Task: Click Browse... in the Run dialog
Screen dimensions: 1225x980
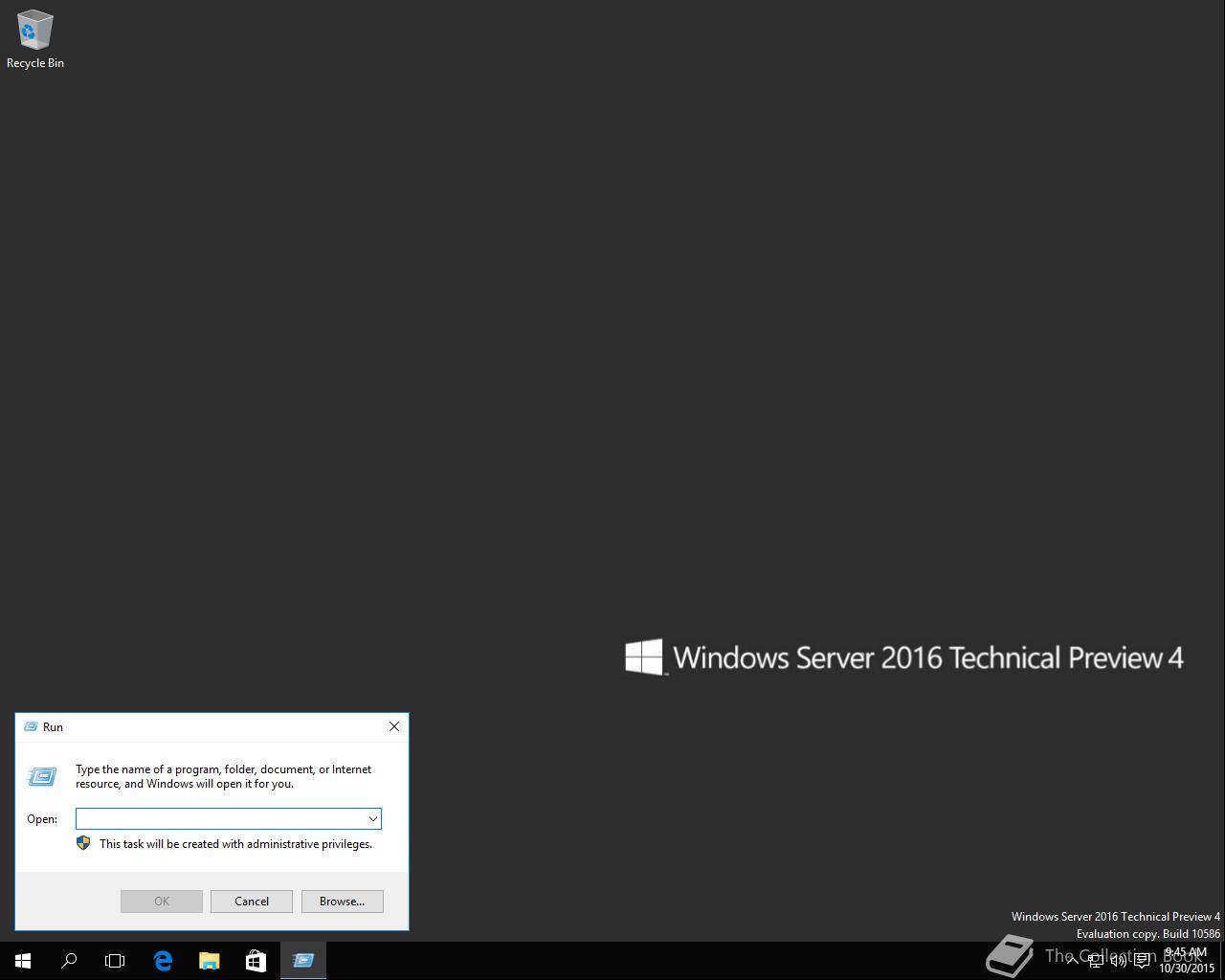Action: tap(343, 902)
